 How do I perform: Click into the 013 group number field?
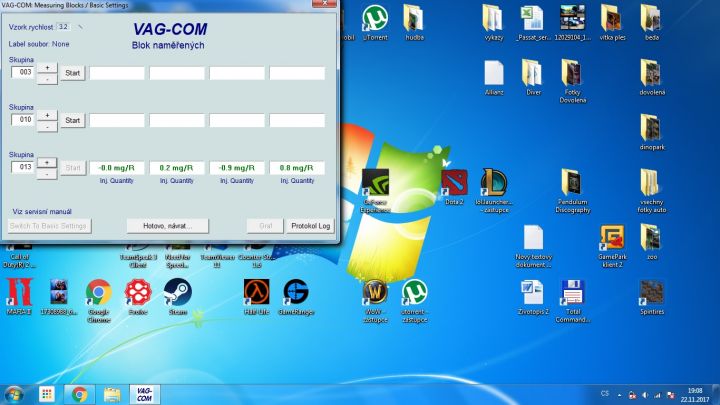point(22,167)
